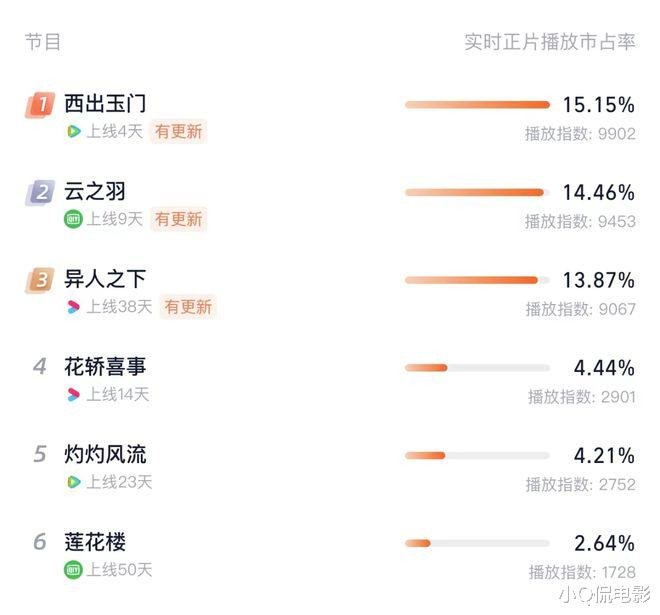
Task: Click Tencent Video icon under 西出玉门
Action: pyautogui.click(x=73, y=131)
